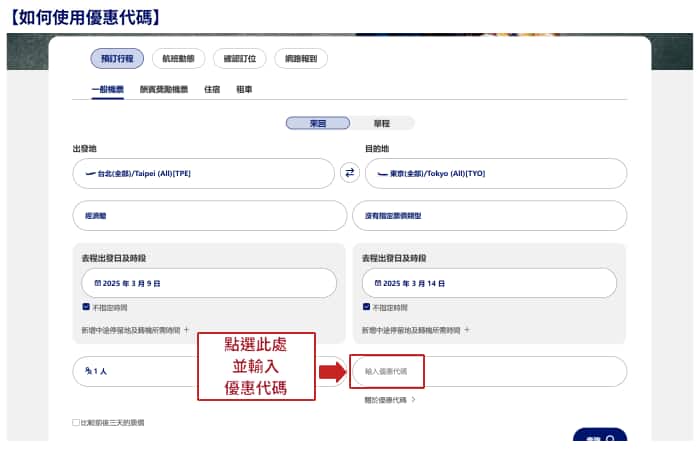Toggle return 不指定時間 checkbox
The height and width of the screenshot is (449, 700).
[x=366, y=307]
